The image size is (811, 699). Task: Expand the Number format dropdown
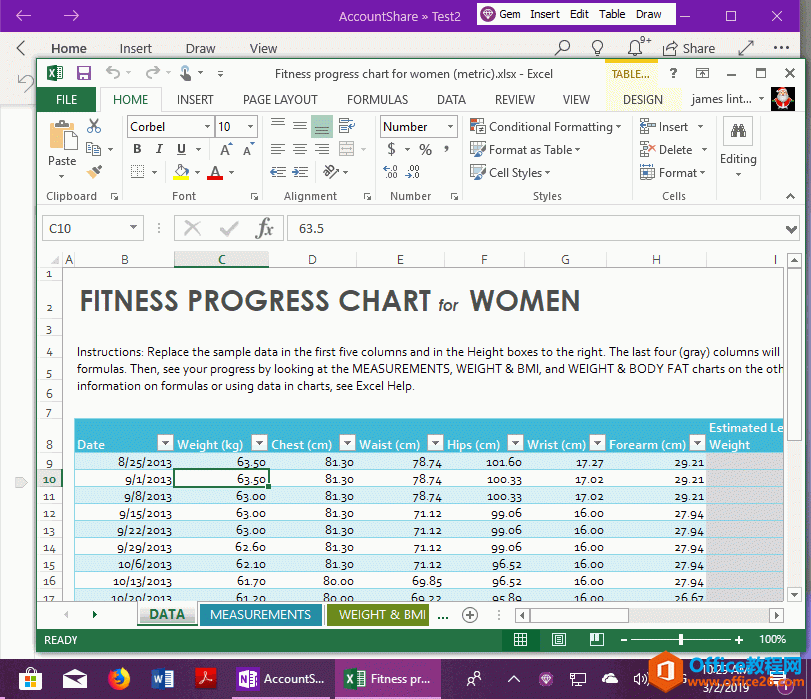click(x=449, y=127)
